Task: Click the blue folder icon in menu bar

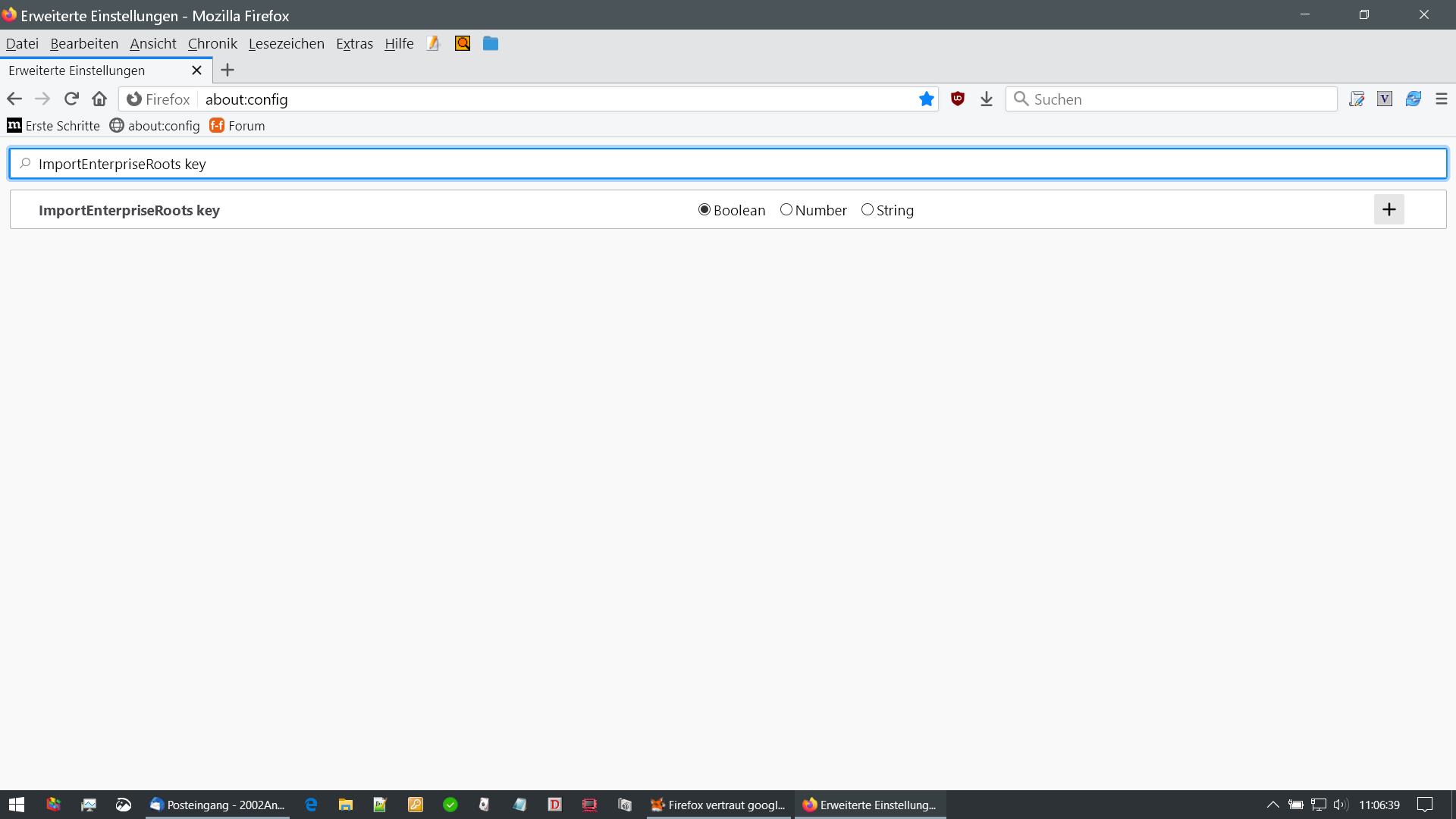Action: point(491,43)
